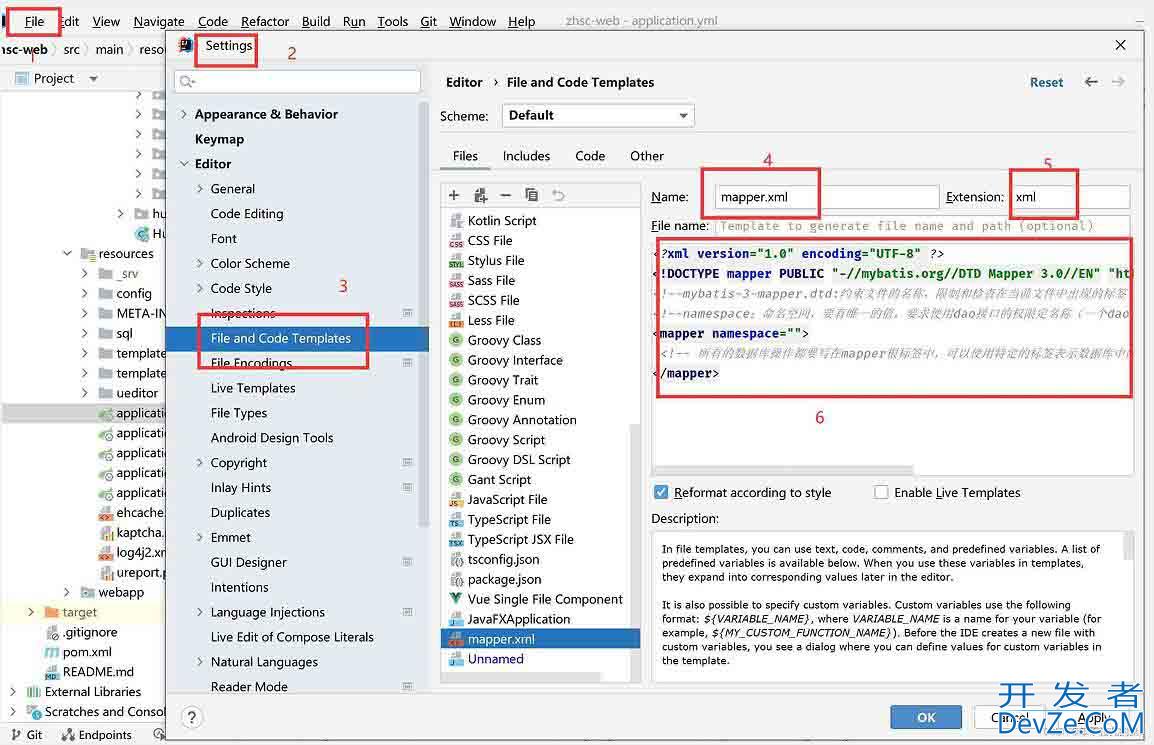The image size is (1154, 745).
Task: Click the Copy Template toolbar icon
Action: tap(531, 195)
